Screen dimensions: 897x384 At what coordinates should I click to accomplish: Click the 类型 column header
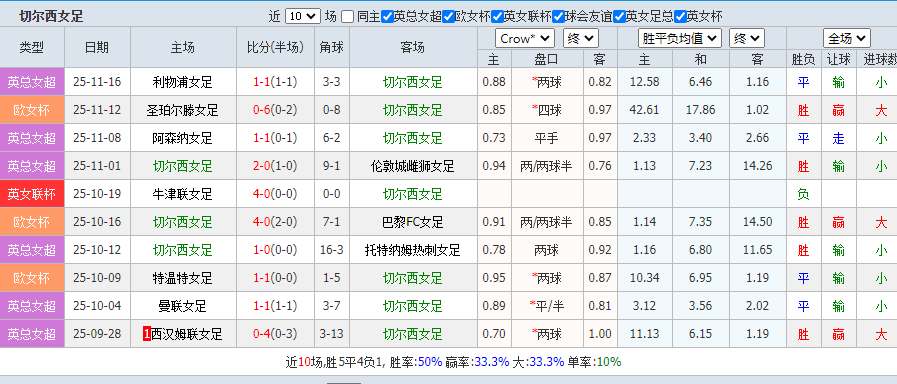(32, 47)
